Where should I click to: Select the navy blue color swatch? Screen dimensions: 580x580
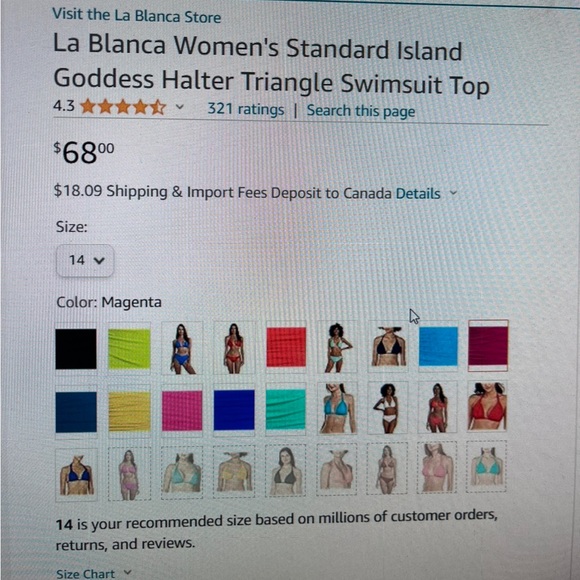tap(76, 412)
